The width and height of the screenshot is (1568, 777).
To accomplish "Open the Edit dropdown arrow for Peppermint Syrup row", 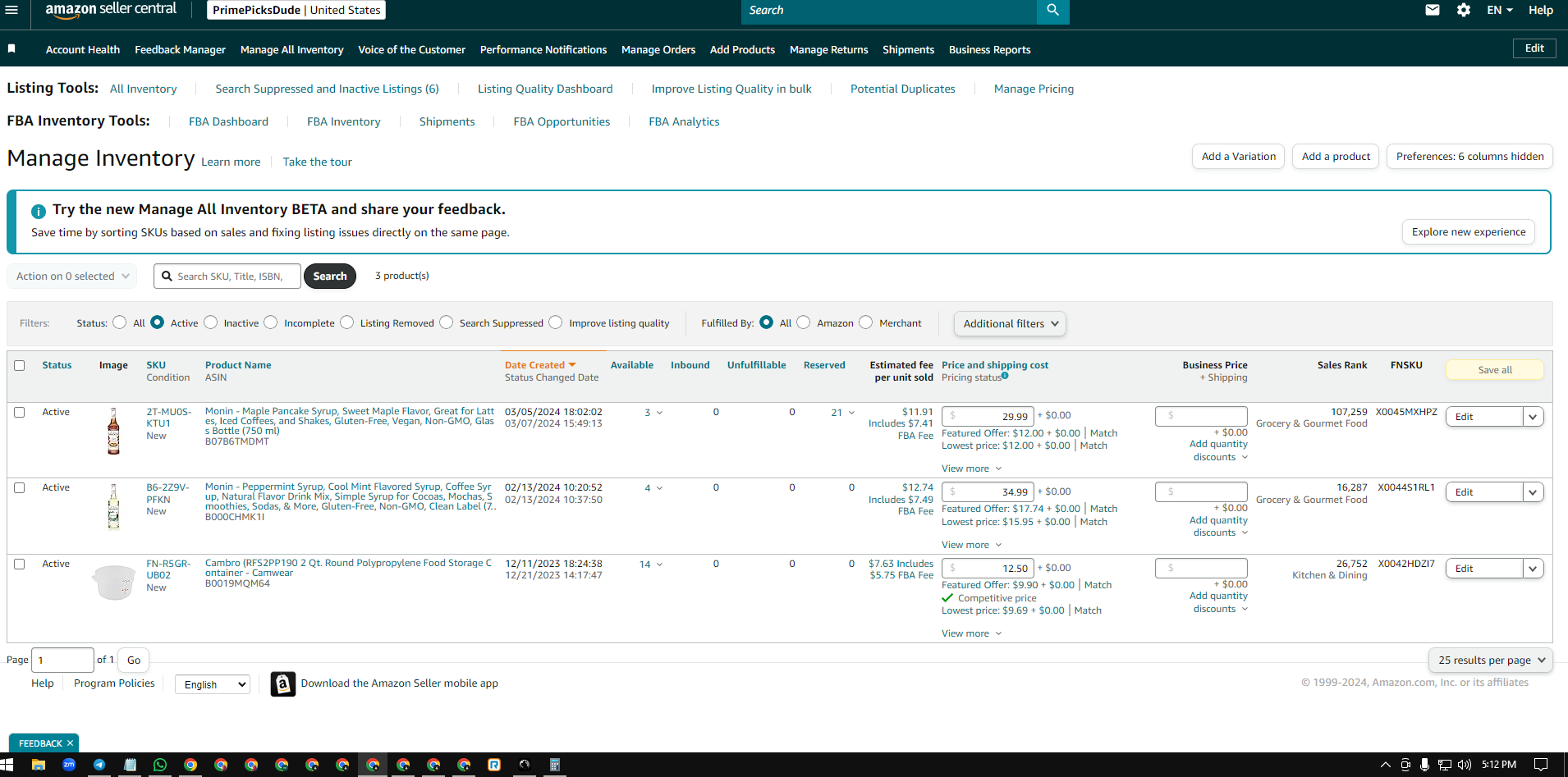I will (x=1533, y=492).
